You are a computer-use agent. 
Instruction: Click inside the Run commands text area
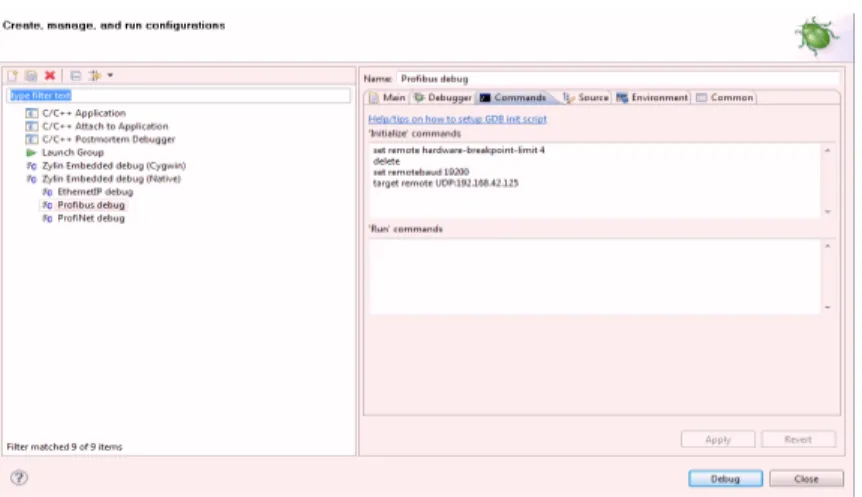pos(595,277)
